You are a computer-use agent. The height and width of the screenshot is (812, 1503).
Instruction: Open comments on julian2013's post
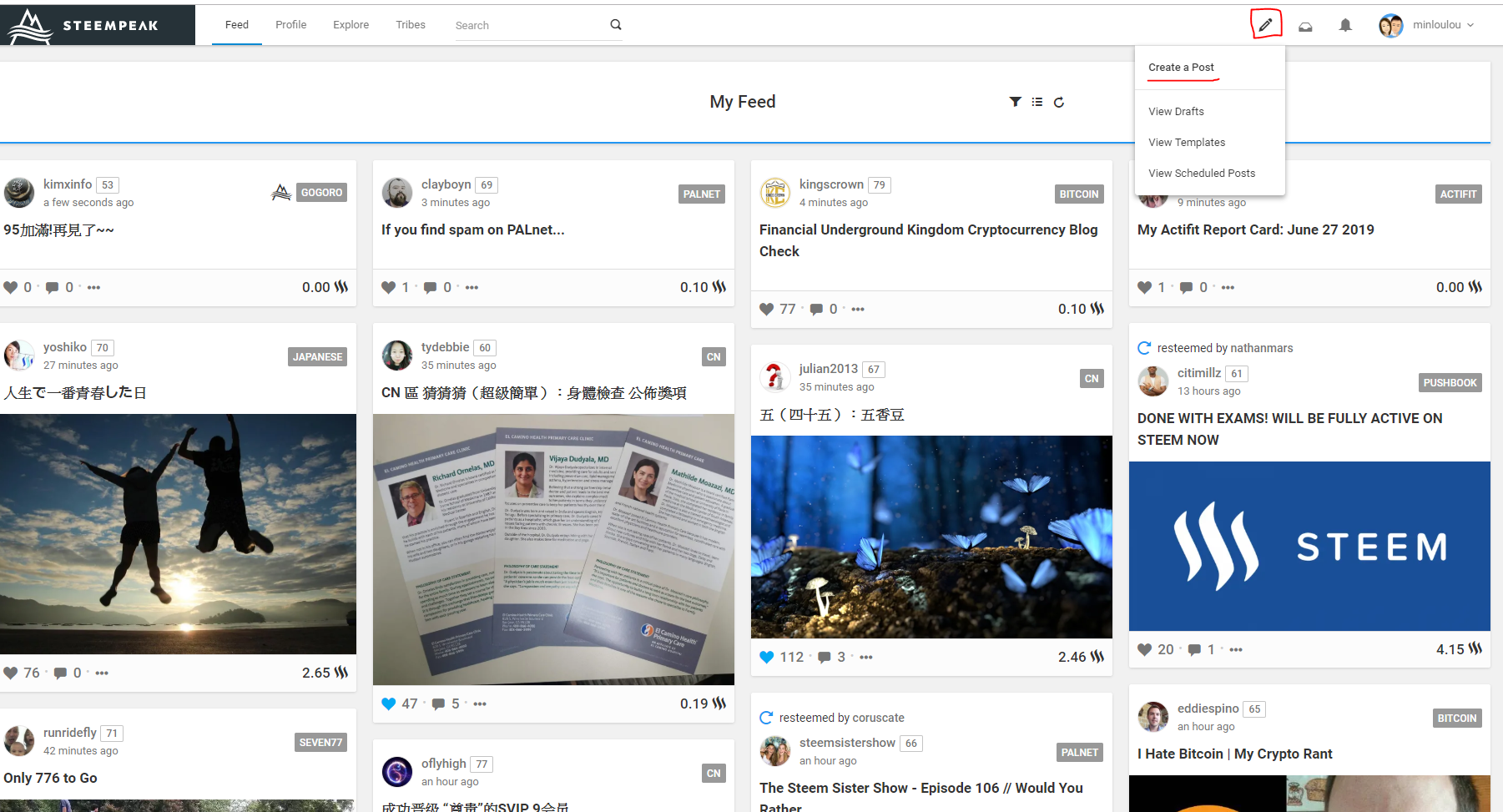pyautogui.click(x=825, y=658)
